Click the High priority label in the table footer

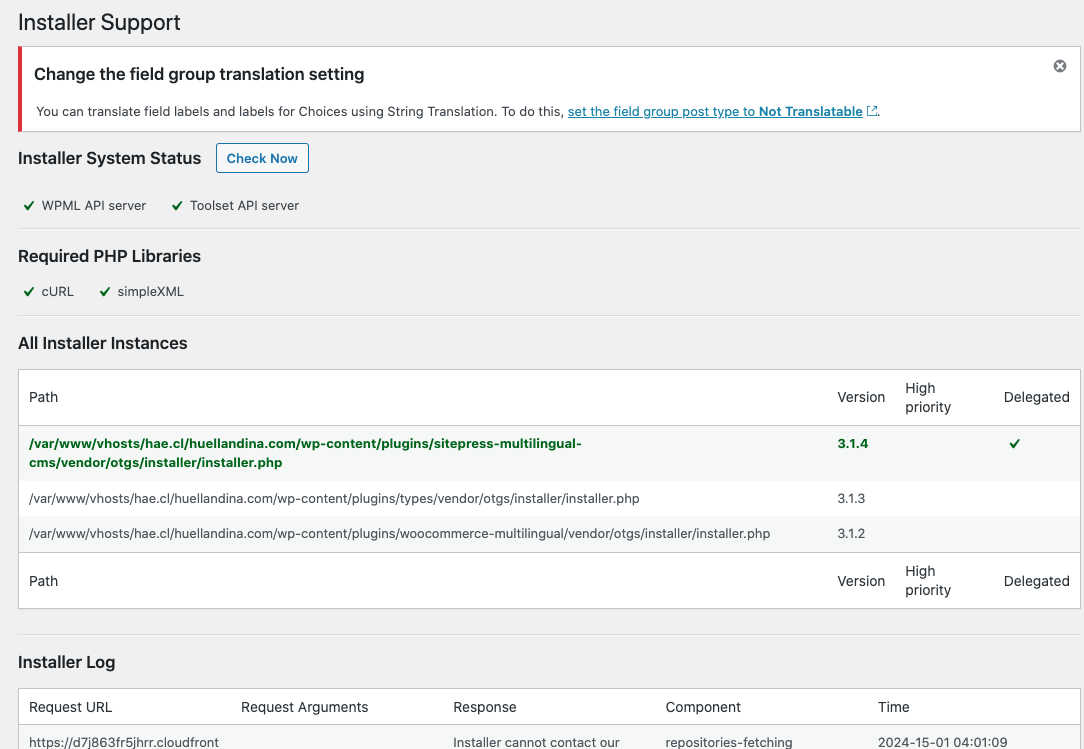pos(928,580)
